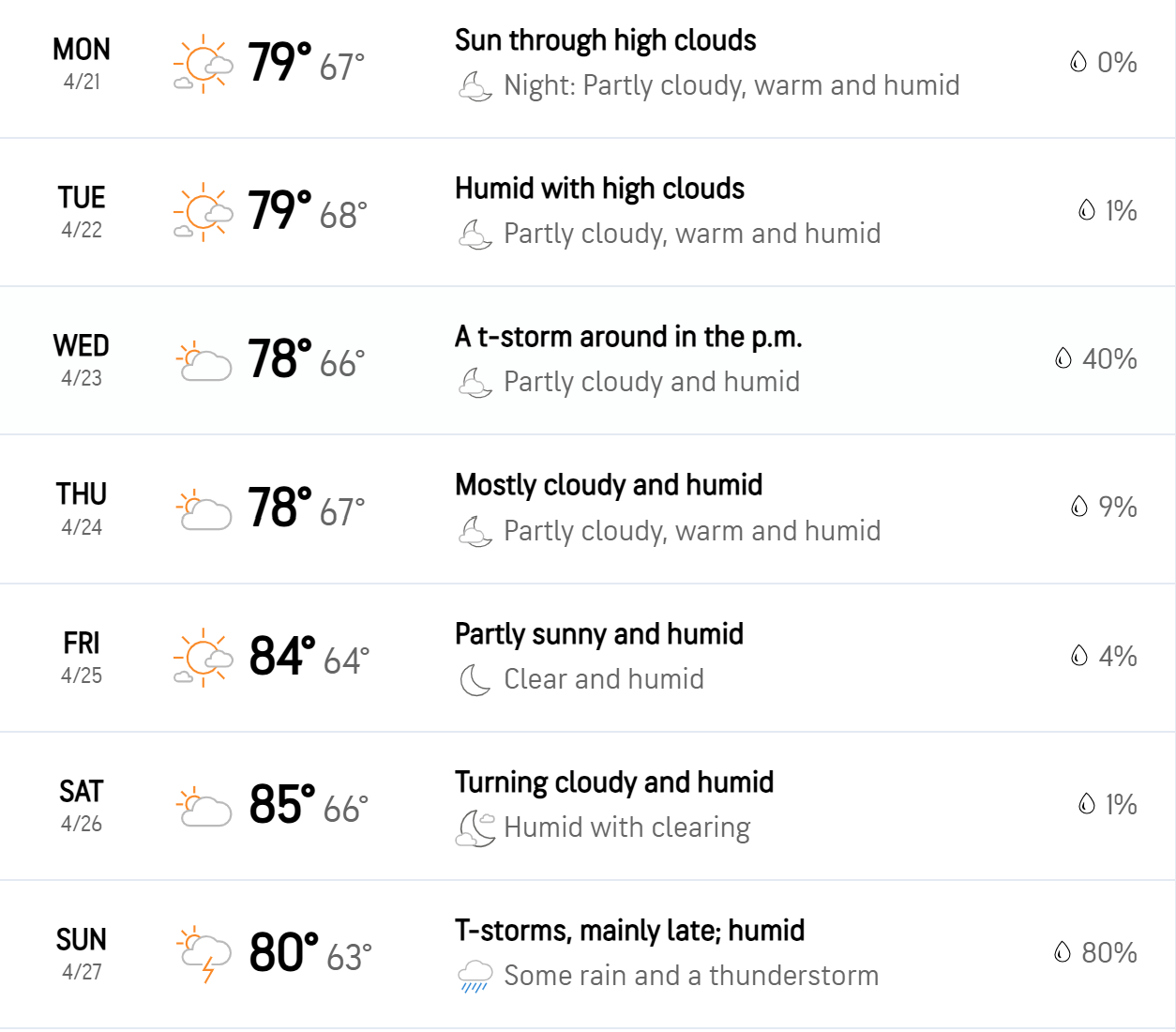The height and width of the screenshot is (1032, 1176).
Task: Click Sunday's thunderstorm weather icon
Action: coord(204,953)
